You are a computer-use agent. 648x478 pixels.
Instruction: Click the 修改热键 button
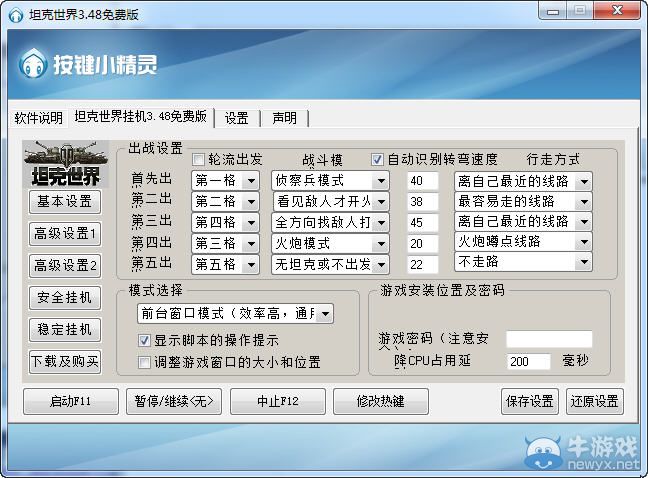click(381, 401)
